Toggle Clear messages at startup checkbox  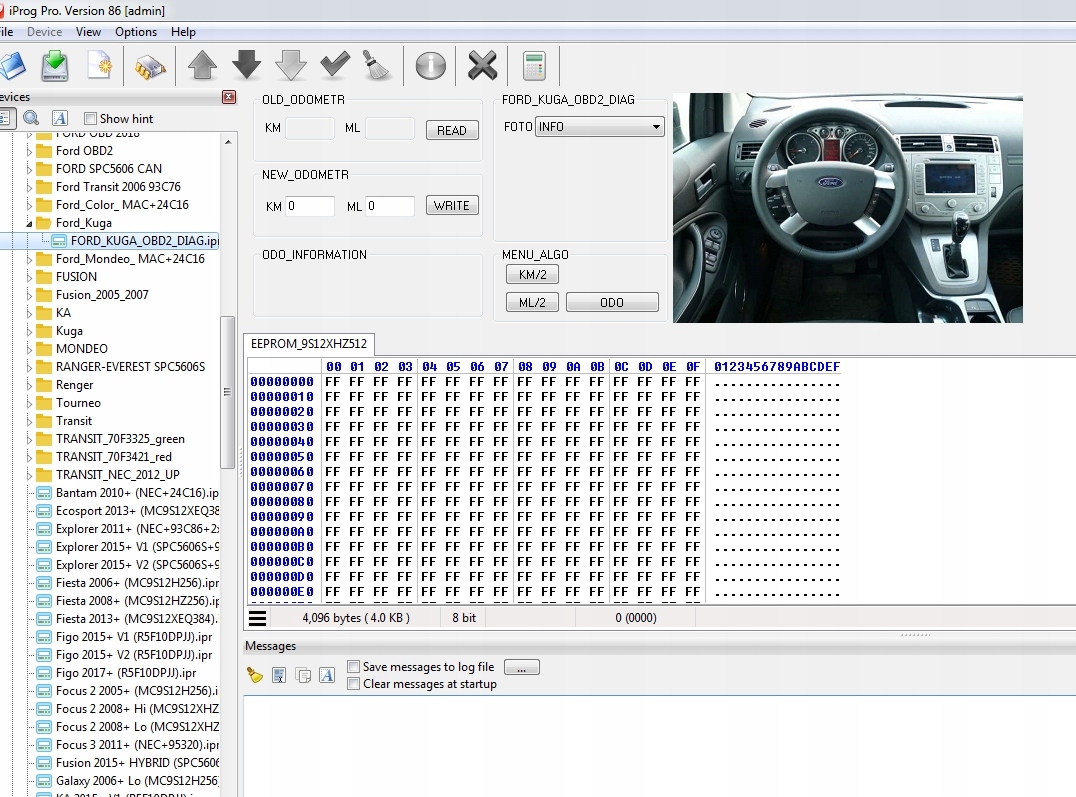[354, 684]
